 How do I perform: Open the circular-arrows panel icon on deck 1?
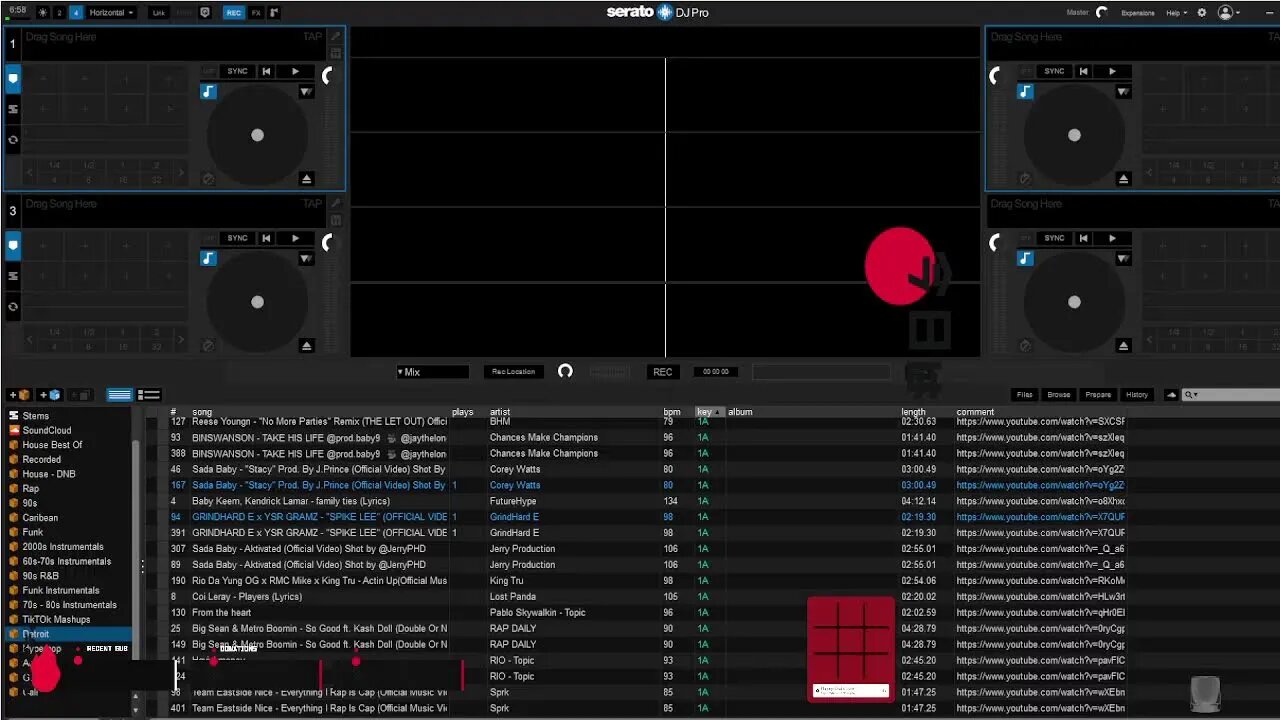click(13, 140)
